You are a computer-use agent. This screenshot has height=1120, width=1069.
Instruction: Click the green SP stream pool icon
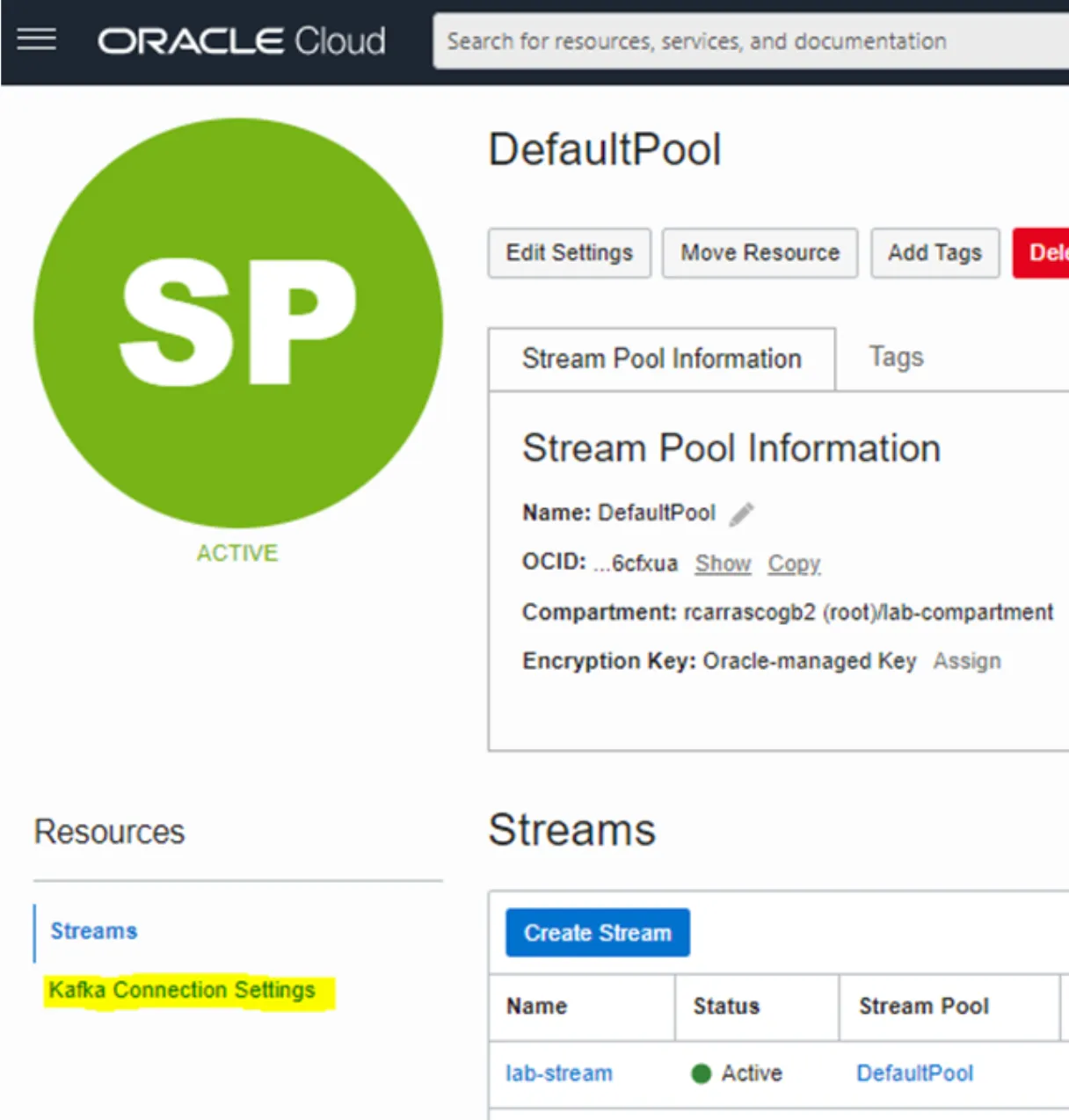pos(238,323)
